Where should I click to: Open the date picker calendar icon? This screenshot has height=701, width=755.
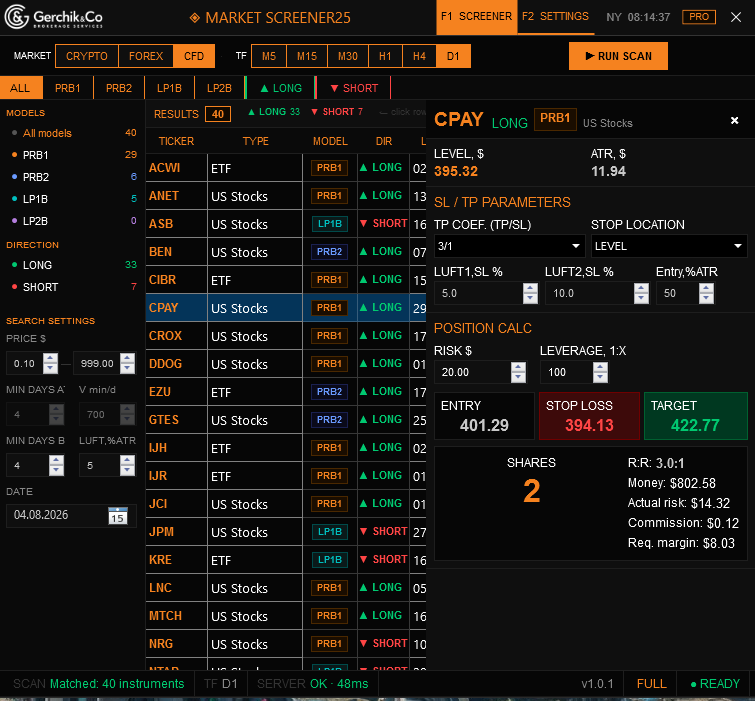117,515
